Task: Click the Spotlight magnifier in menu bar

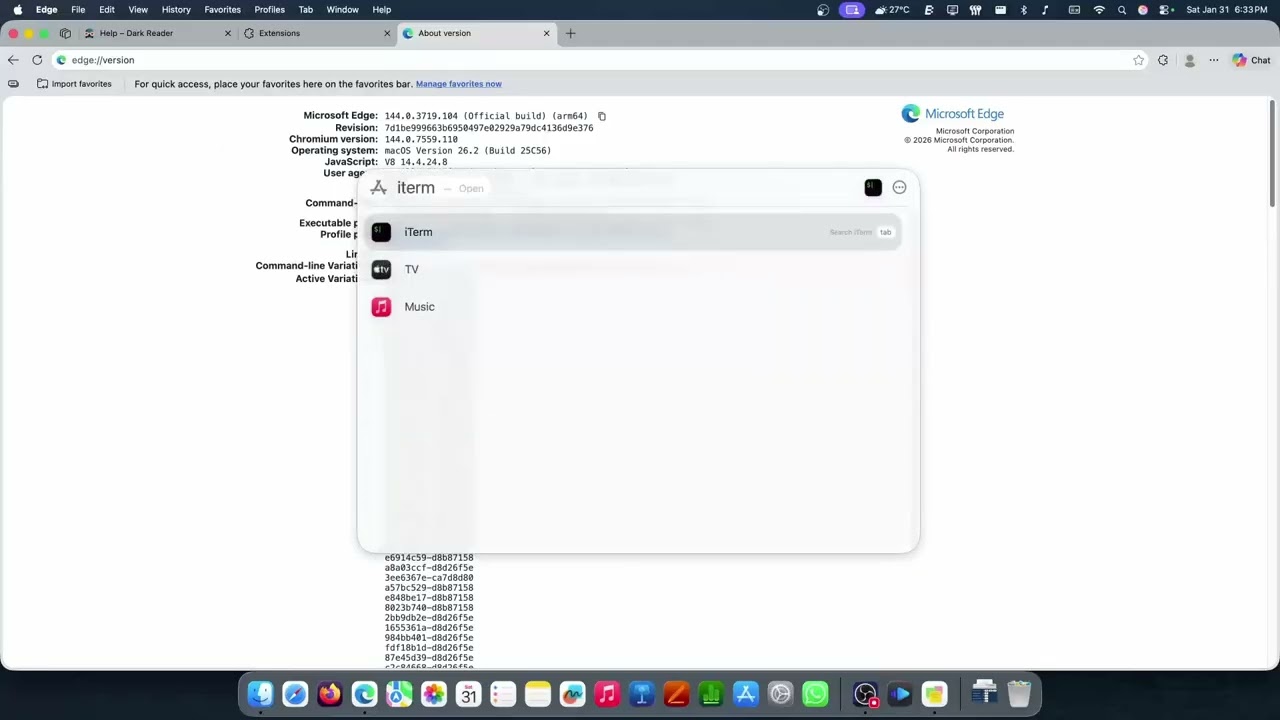Action: tap(1122, 9)
